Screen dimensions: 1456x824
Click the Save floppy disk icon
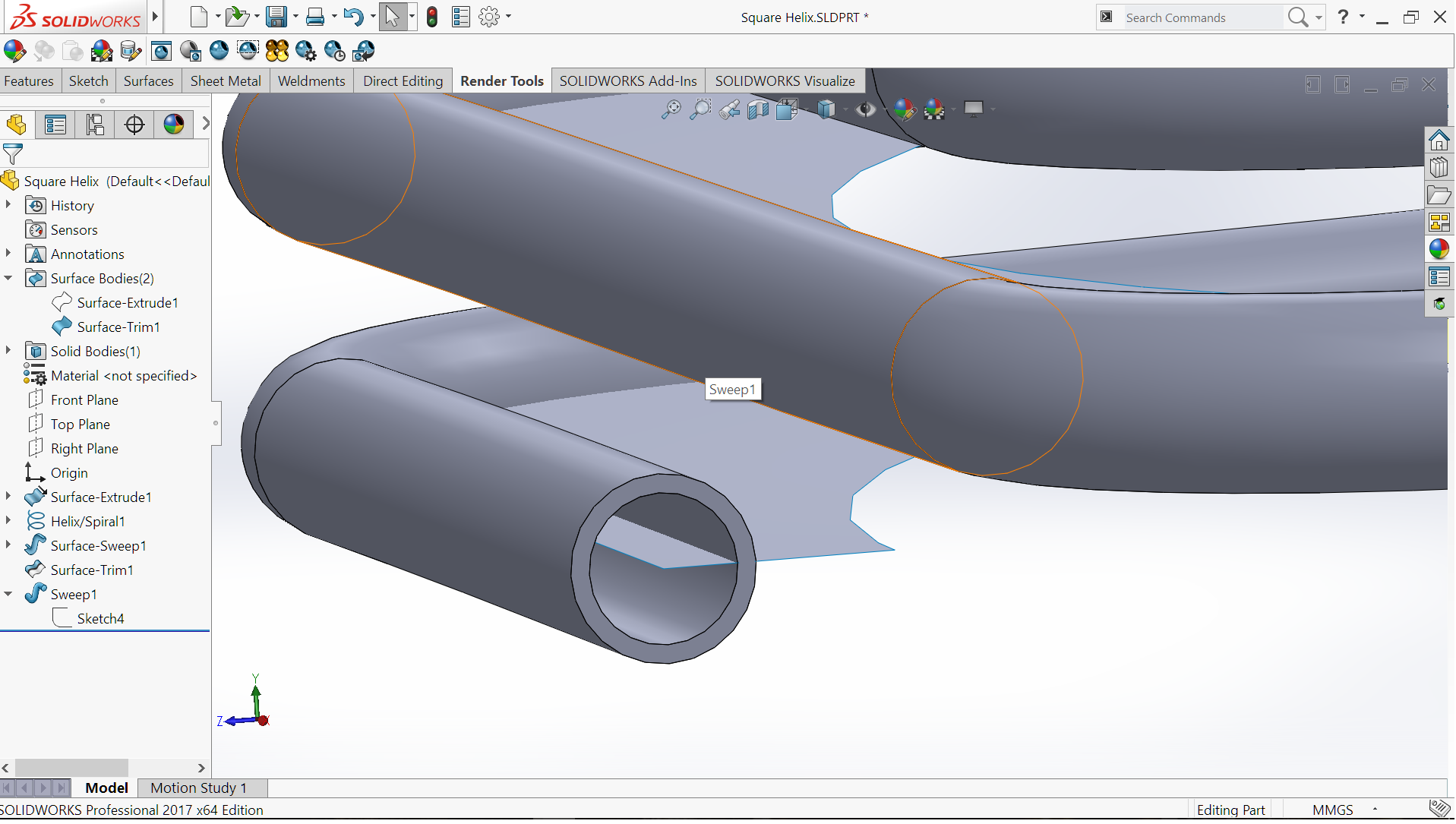pyautogui.click(x=276, y=17)
